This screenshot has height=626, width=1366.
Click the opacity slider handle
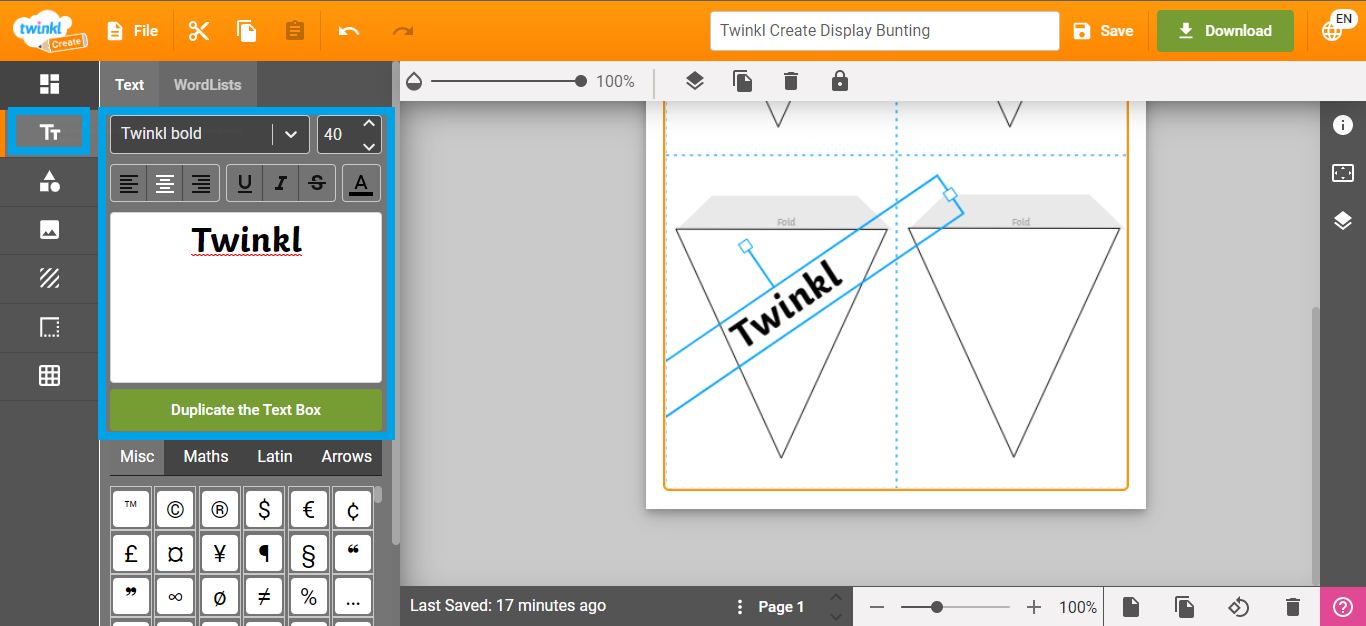pyautogui.click(x=581, y=81)
